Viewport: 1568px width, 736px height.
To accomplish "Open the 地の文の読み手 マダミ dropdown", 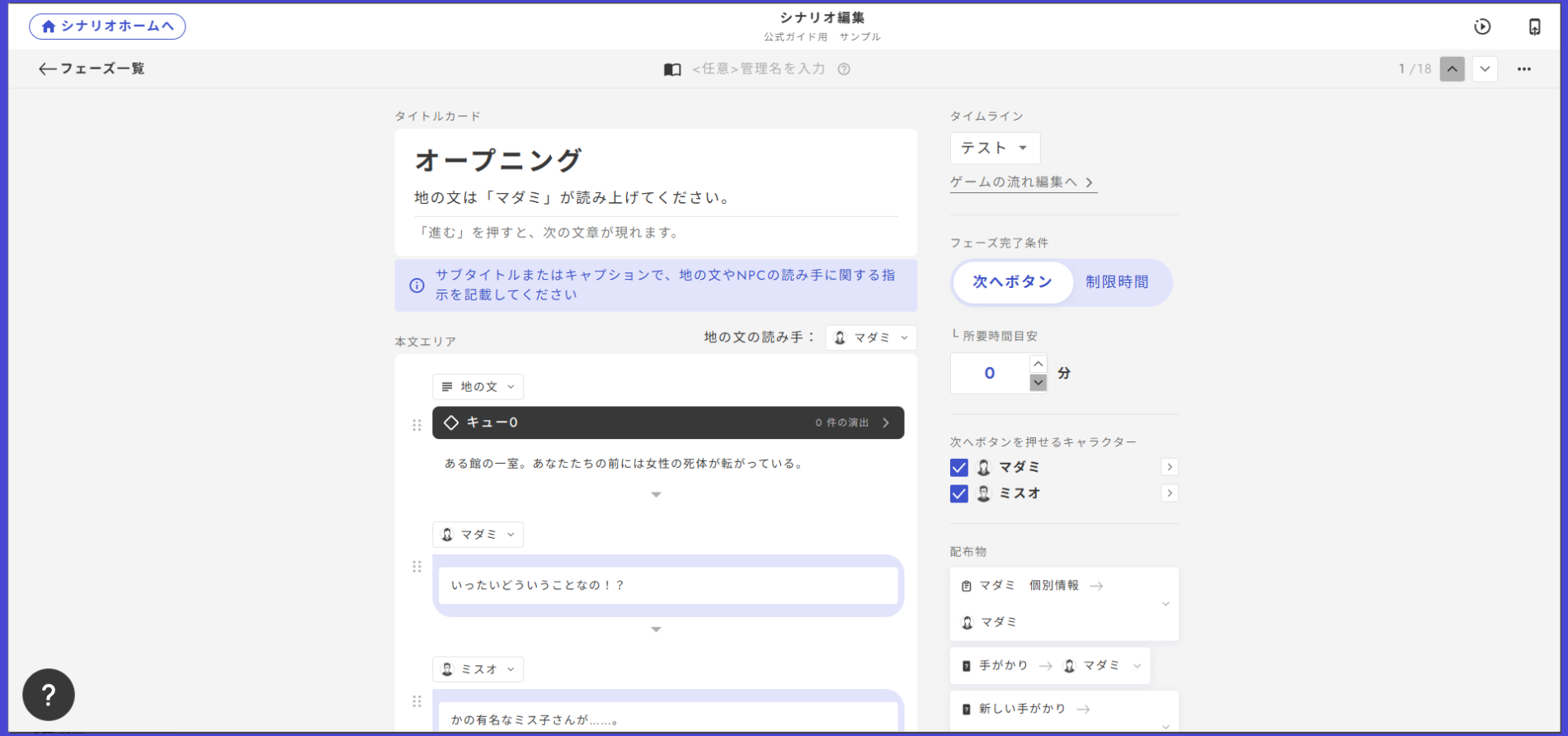I will click(x=870, y=337).
